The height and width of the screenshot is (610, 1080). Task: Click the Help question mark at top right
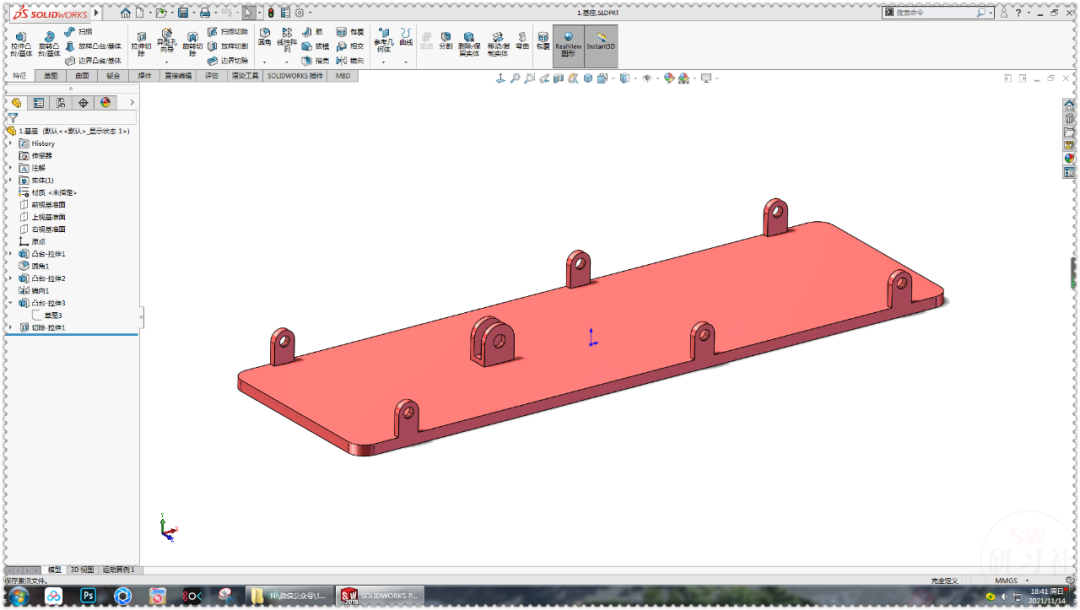point(1018,12)
